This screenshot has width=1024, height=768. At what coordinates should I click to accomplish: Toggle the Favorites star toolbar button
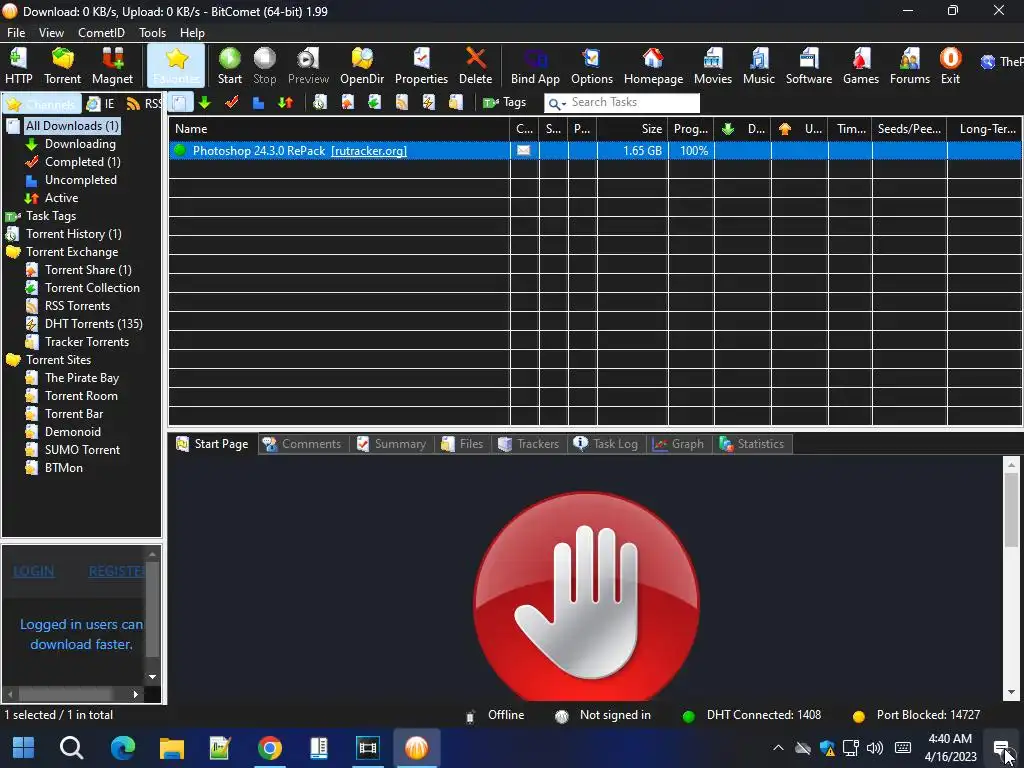(x=176, y=66)
